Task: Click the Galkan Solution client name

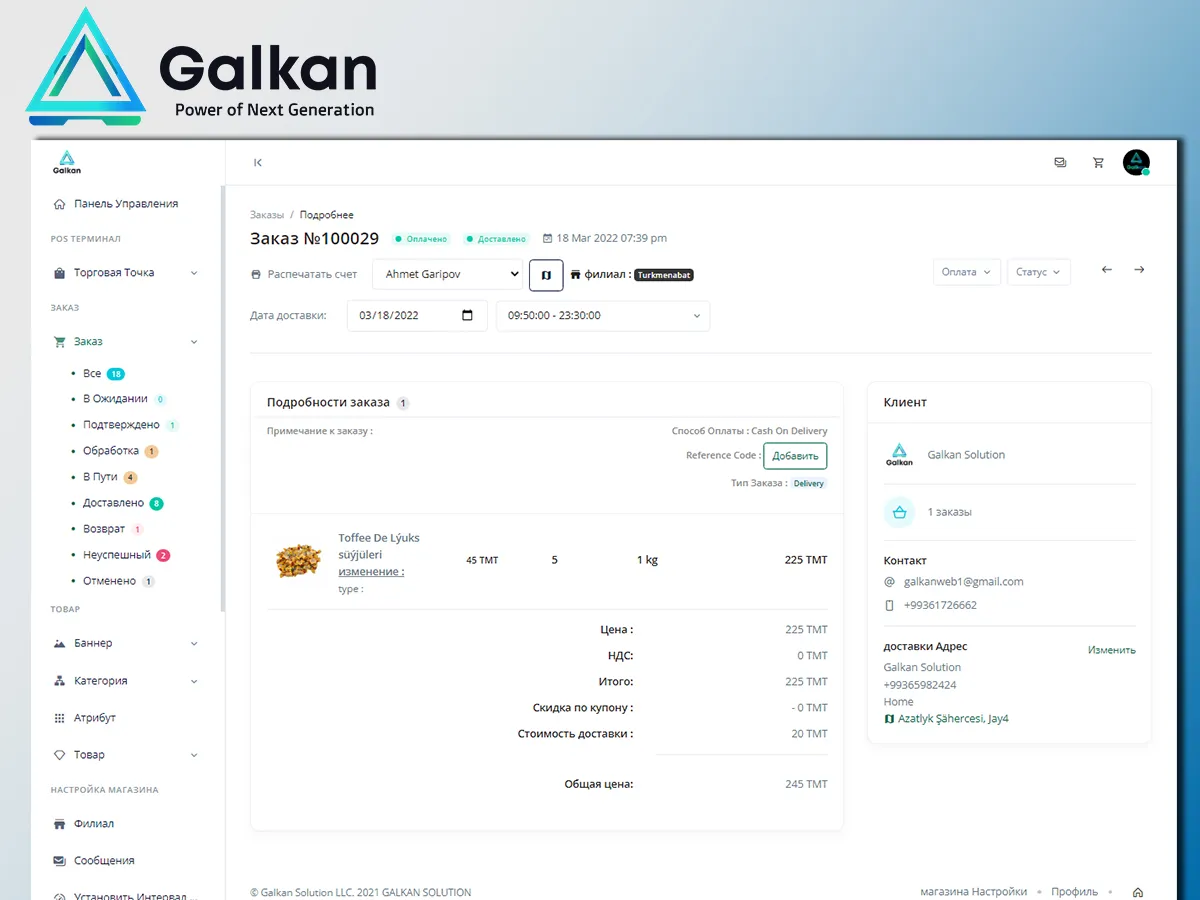Action: click(x=966, y=455)
